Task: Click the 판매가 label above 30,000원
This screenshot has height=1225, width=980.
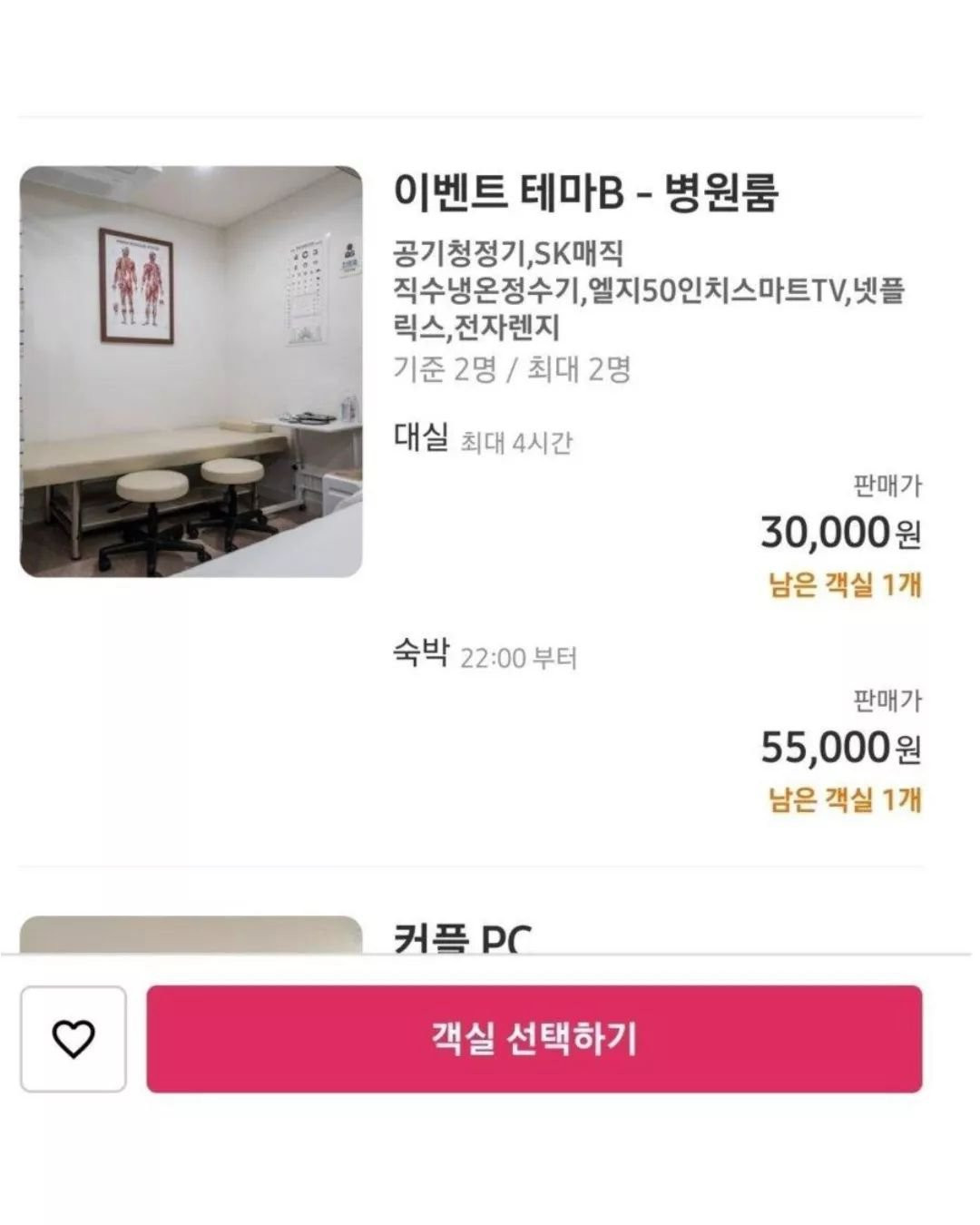Action: pyautogui.click(x=887, y=486)
